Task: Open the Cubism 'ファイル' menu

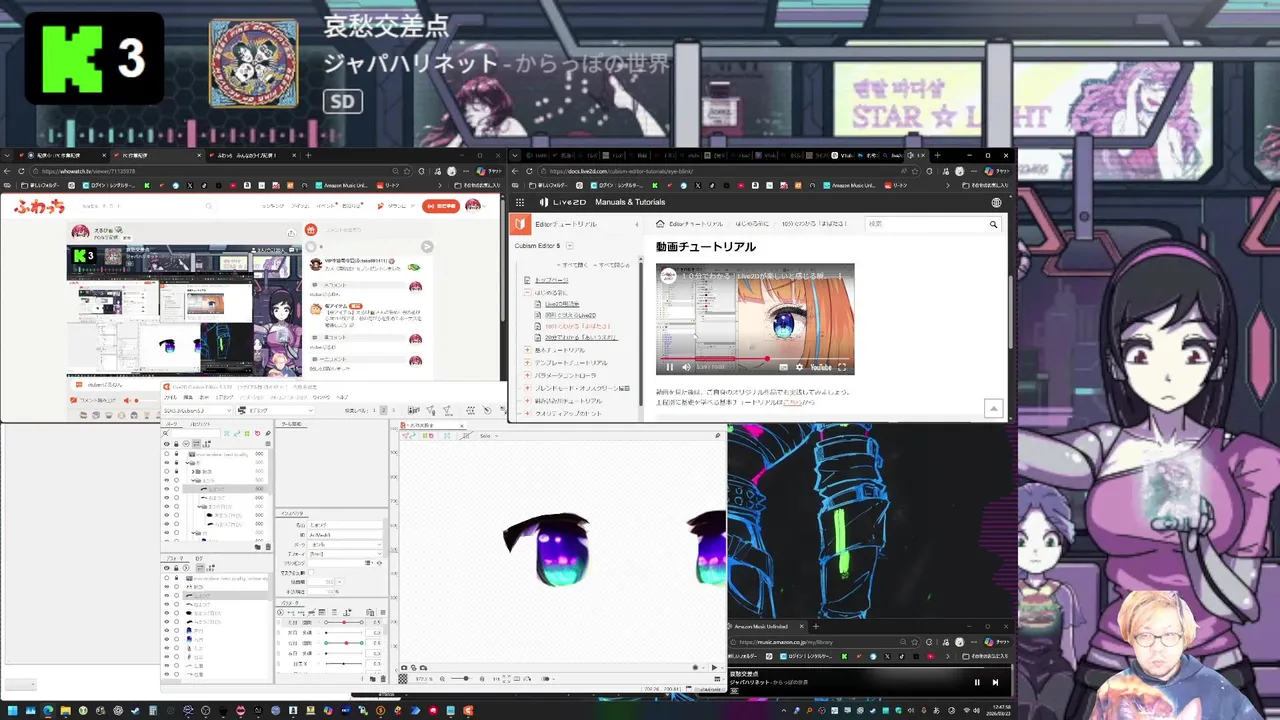Action: (171, 397)
